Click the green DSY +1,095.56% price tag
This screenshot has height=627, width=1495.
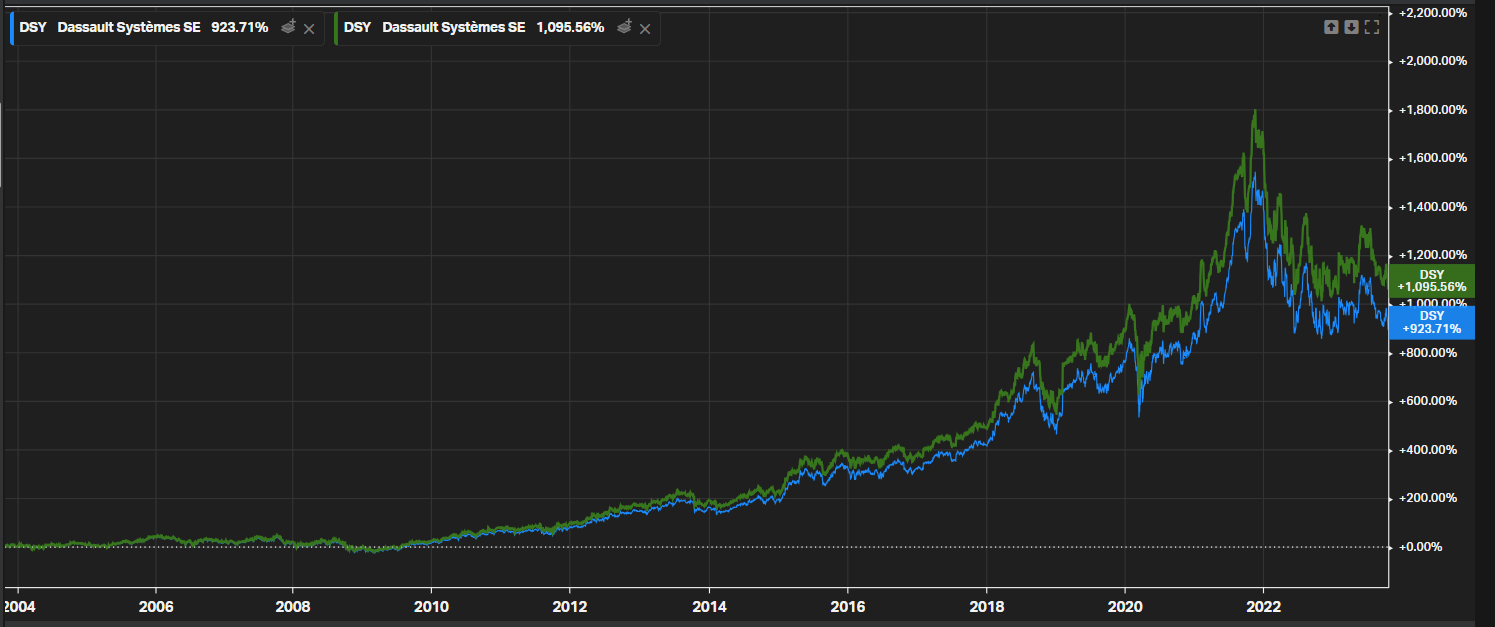pos(1432,280)
